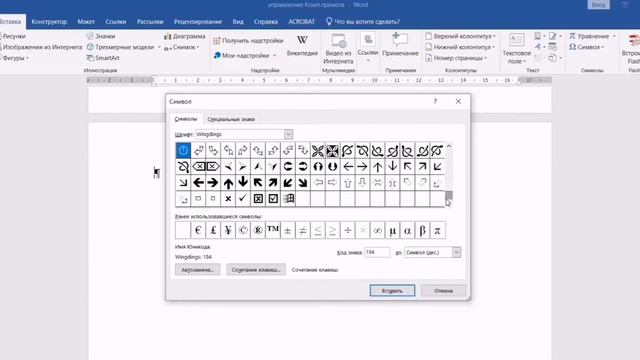Insert Диаграмма chart from ribbon

pyautogui.click(x=184, y=36)
